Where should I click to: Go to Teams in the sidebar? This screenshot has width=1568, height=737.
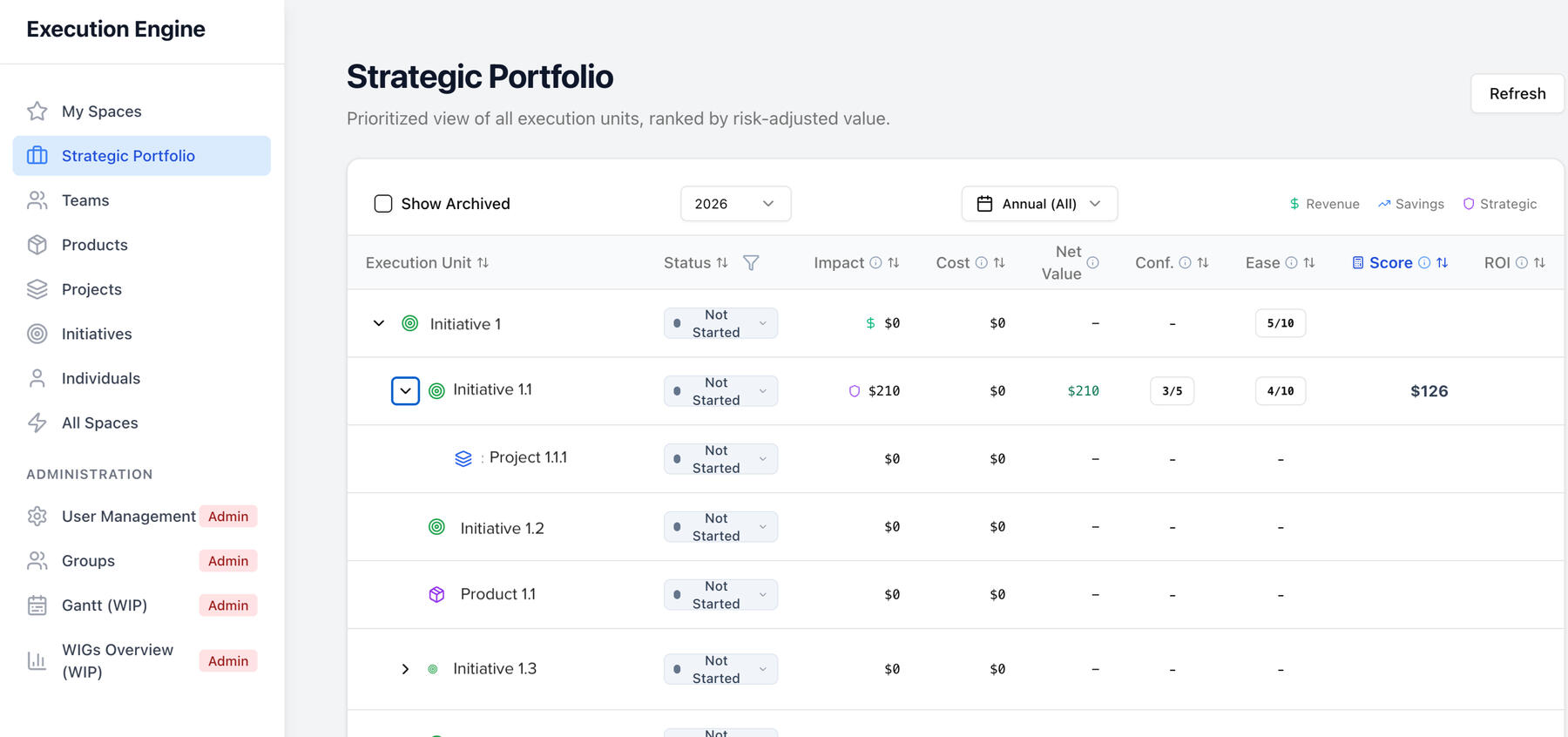pos(85,200)
